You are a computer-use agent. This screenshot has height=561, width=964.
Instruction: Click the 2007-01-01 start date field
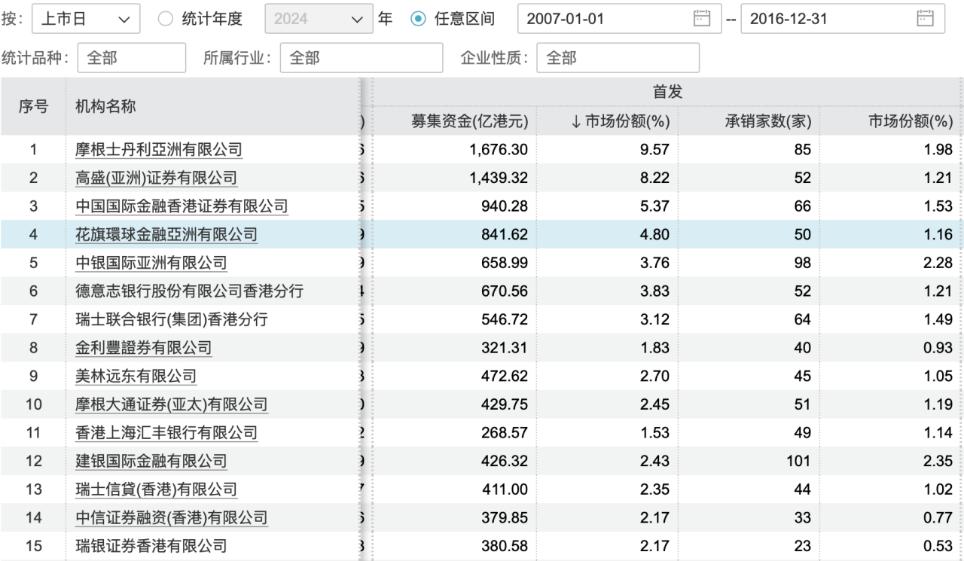point(619,18)
